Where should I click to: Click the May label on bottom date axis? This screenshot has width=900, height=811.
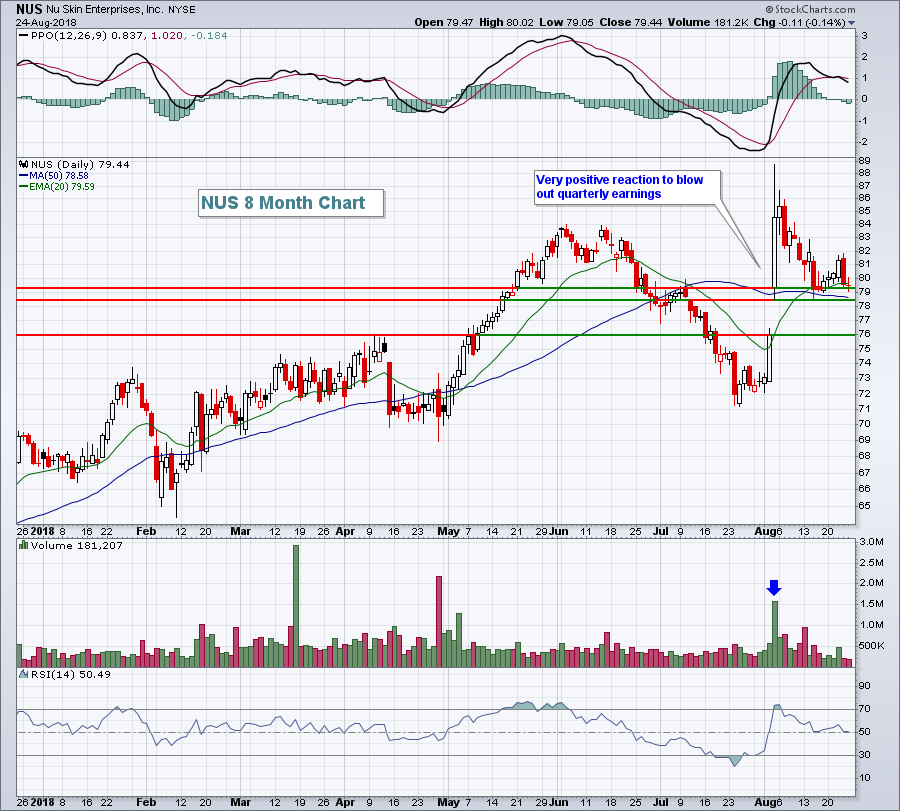click(x=448, y=802)
